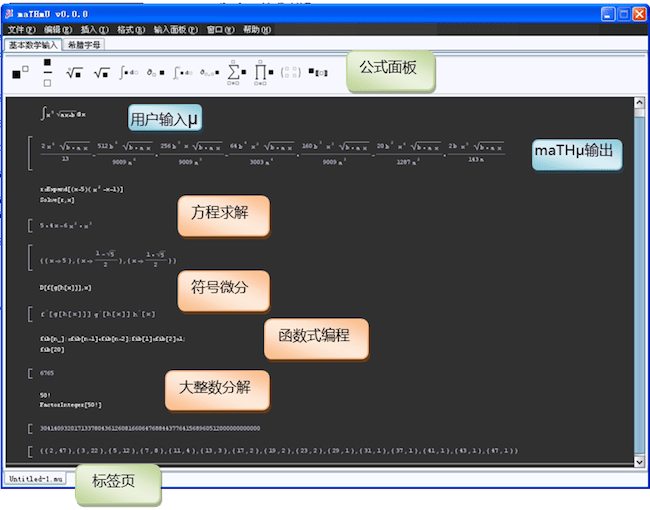This screenshot has width=650, height=510.
Task: Click the scroll down arrow of the notebook
Action: 640,461
